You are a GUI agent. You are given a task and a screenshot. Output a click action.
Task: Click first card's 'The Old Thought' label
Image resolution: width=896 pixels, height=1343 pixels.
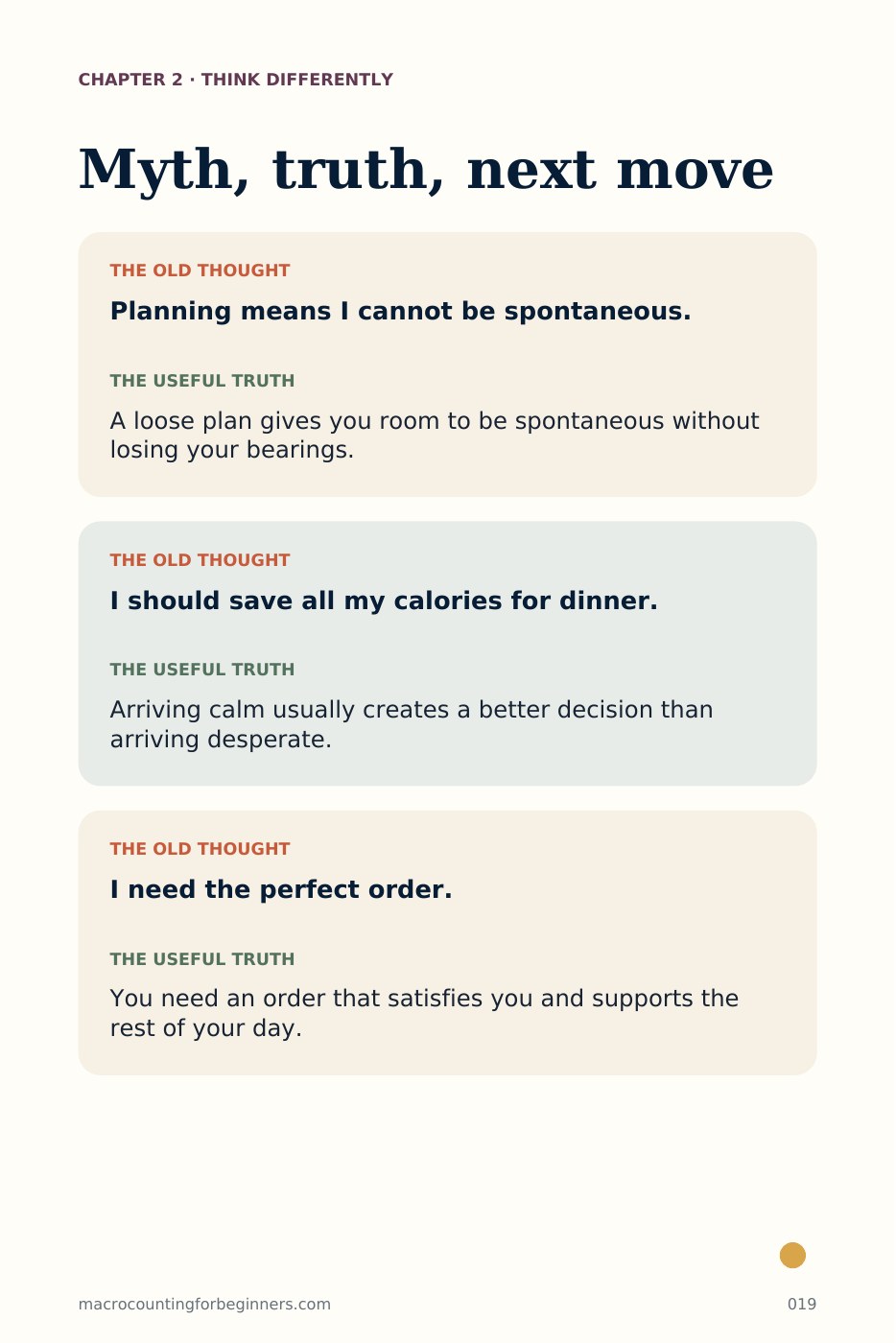coord(200,271)
